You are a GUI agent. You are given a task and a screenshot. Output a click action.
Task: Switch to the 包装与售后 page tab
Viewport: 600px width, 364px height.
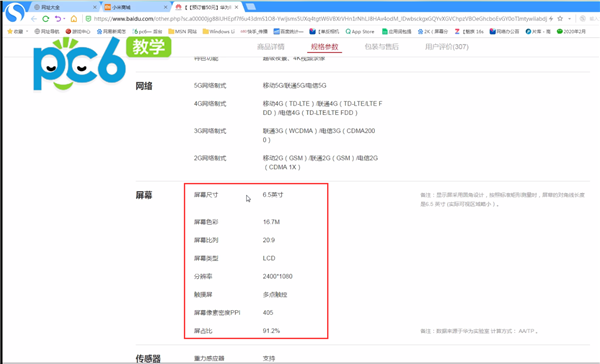point(382,47)
